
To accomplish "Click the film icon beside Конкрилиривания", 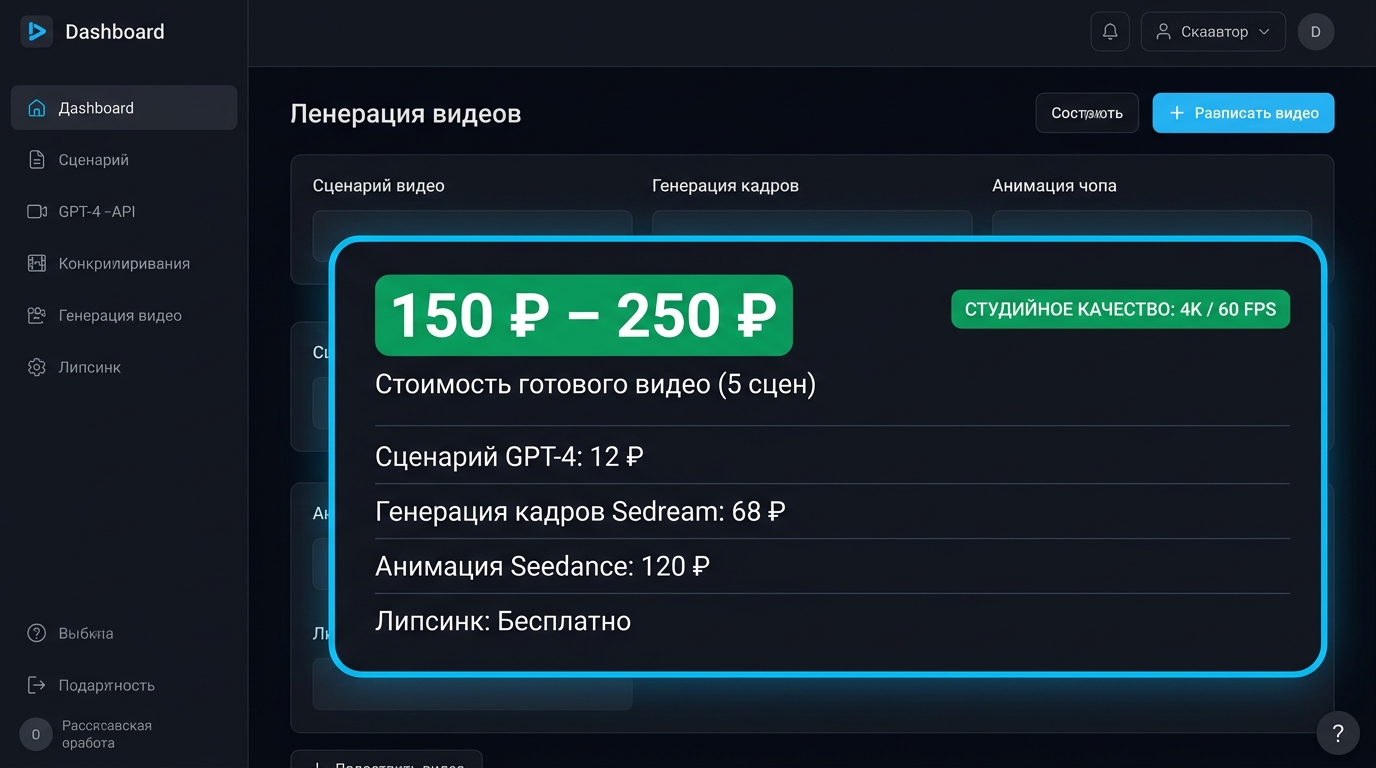I will (37, 264).
